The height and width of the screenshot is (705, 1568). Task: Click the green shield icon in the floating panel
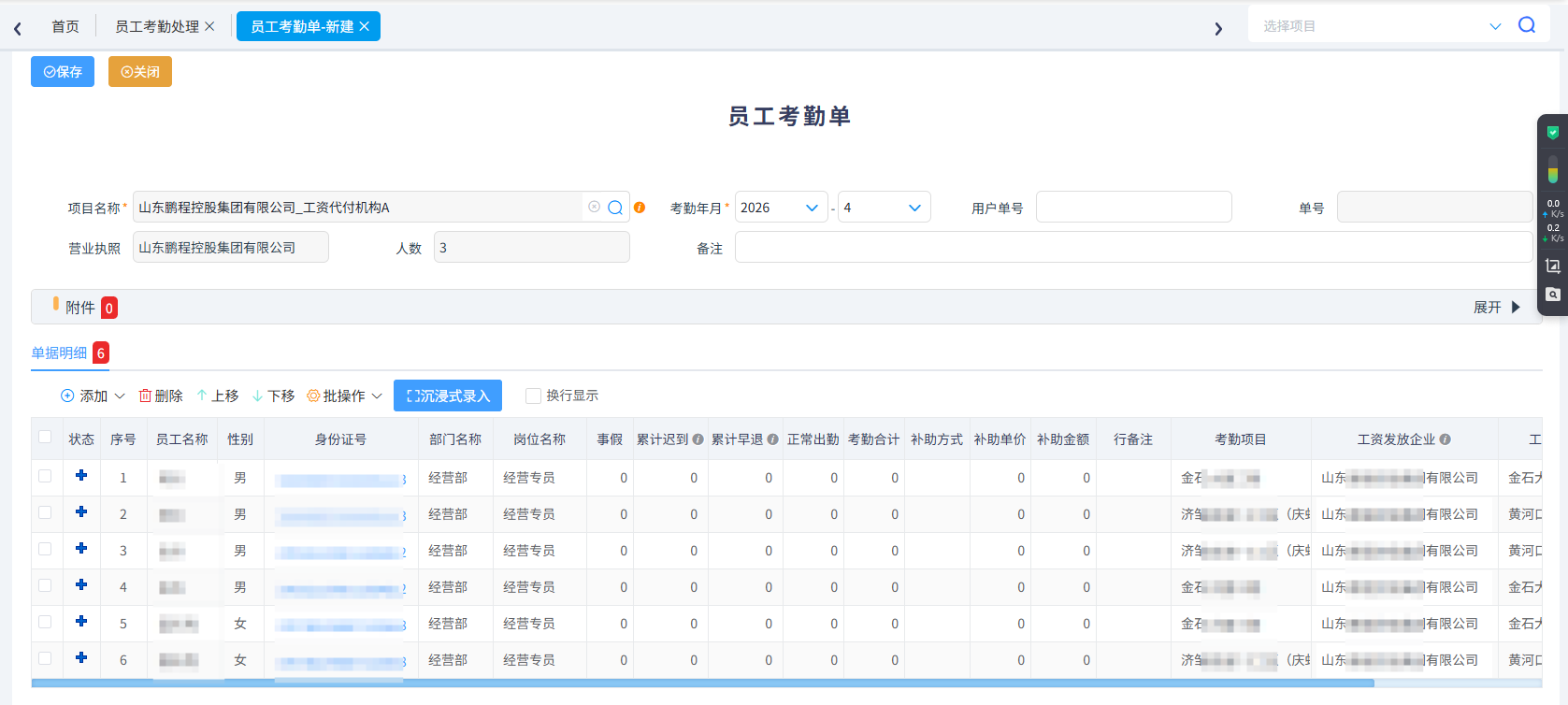tap(1553, 133)
